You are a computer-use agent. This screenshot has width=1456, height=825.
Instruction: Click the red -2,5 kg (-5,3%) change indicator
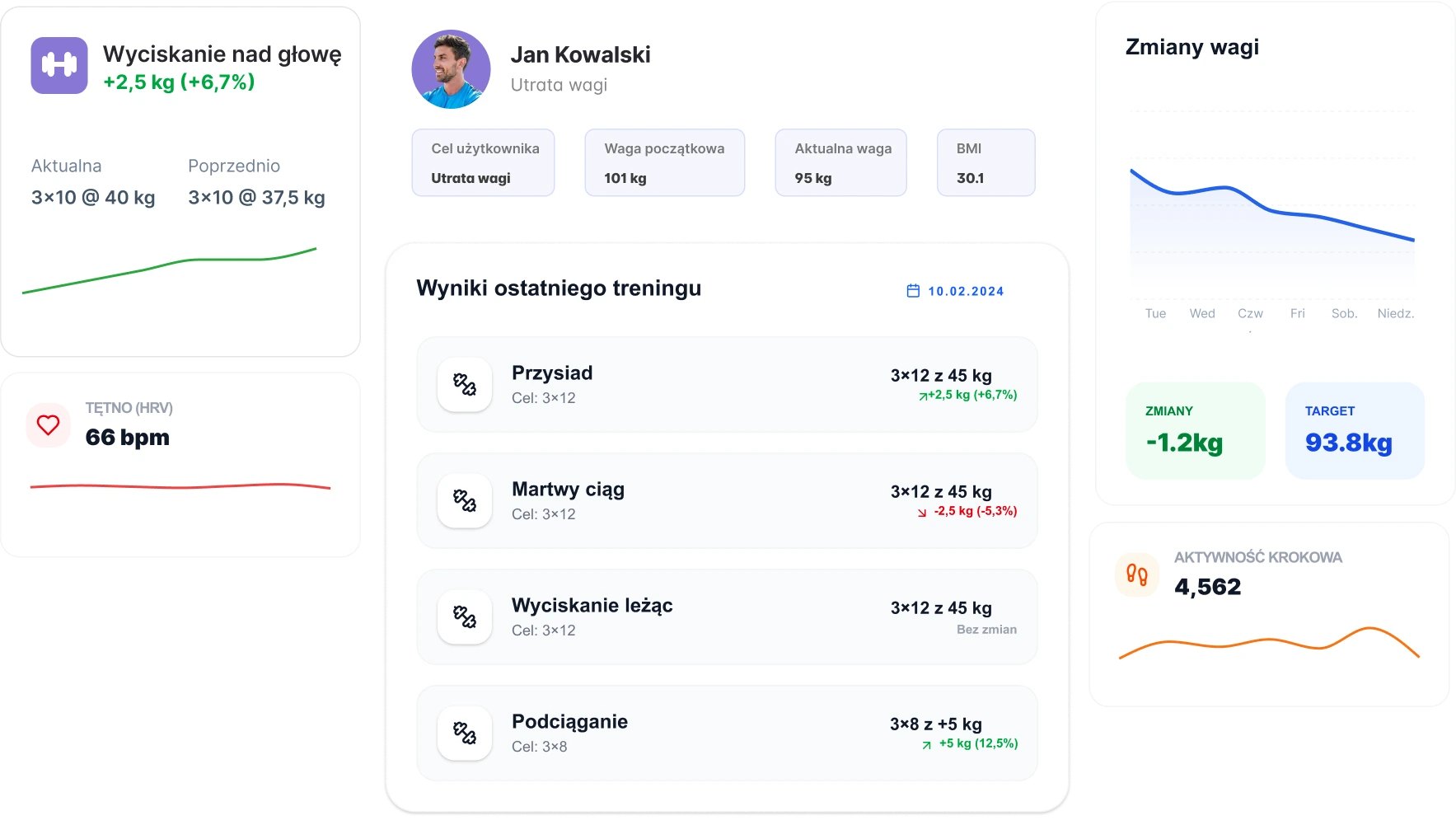(967, 511)
